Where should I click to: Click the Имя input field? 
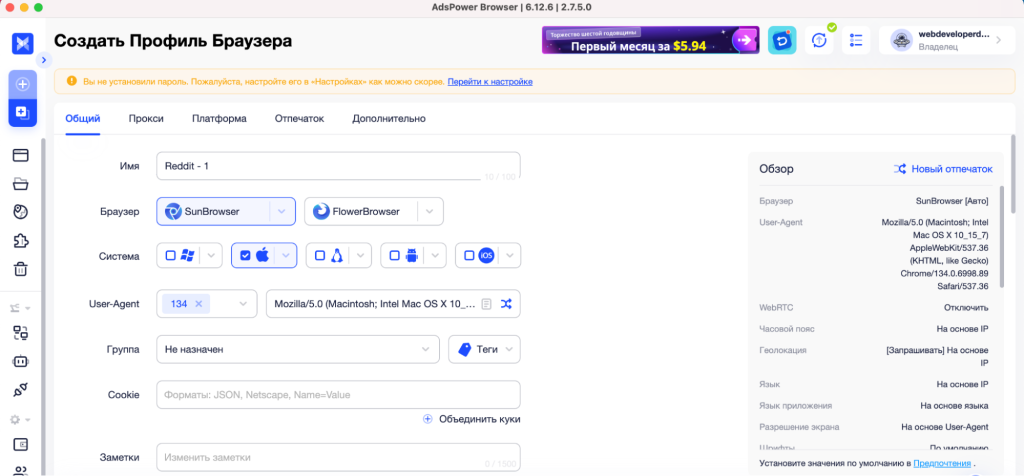[338, 166]
